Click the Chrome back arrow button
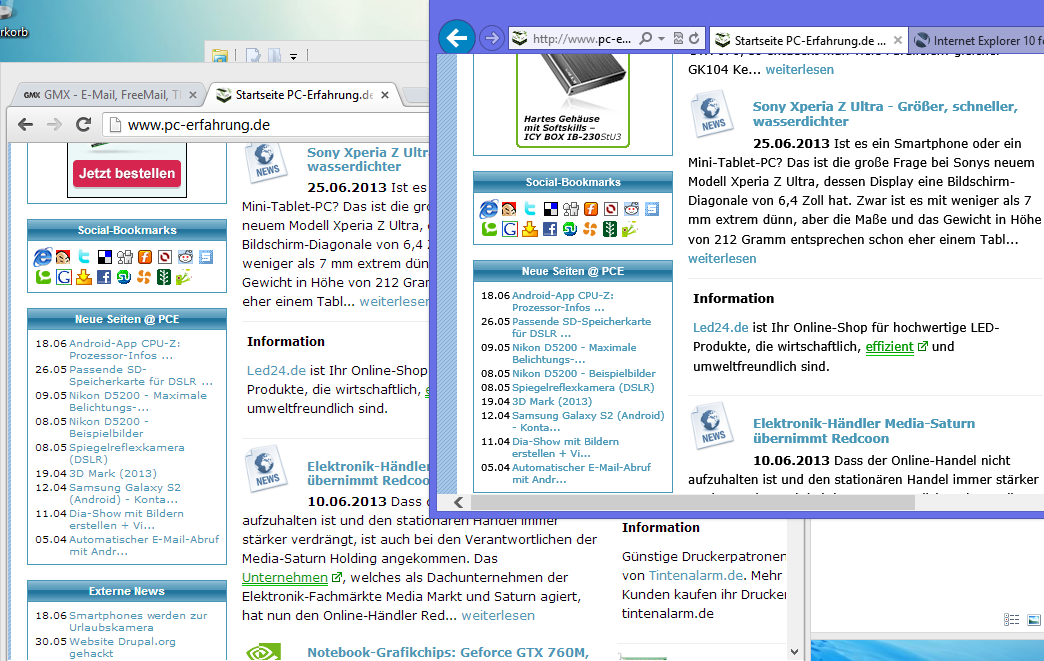 (x=25, y=125)
